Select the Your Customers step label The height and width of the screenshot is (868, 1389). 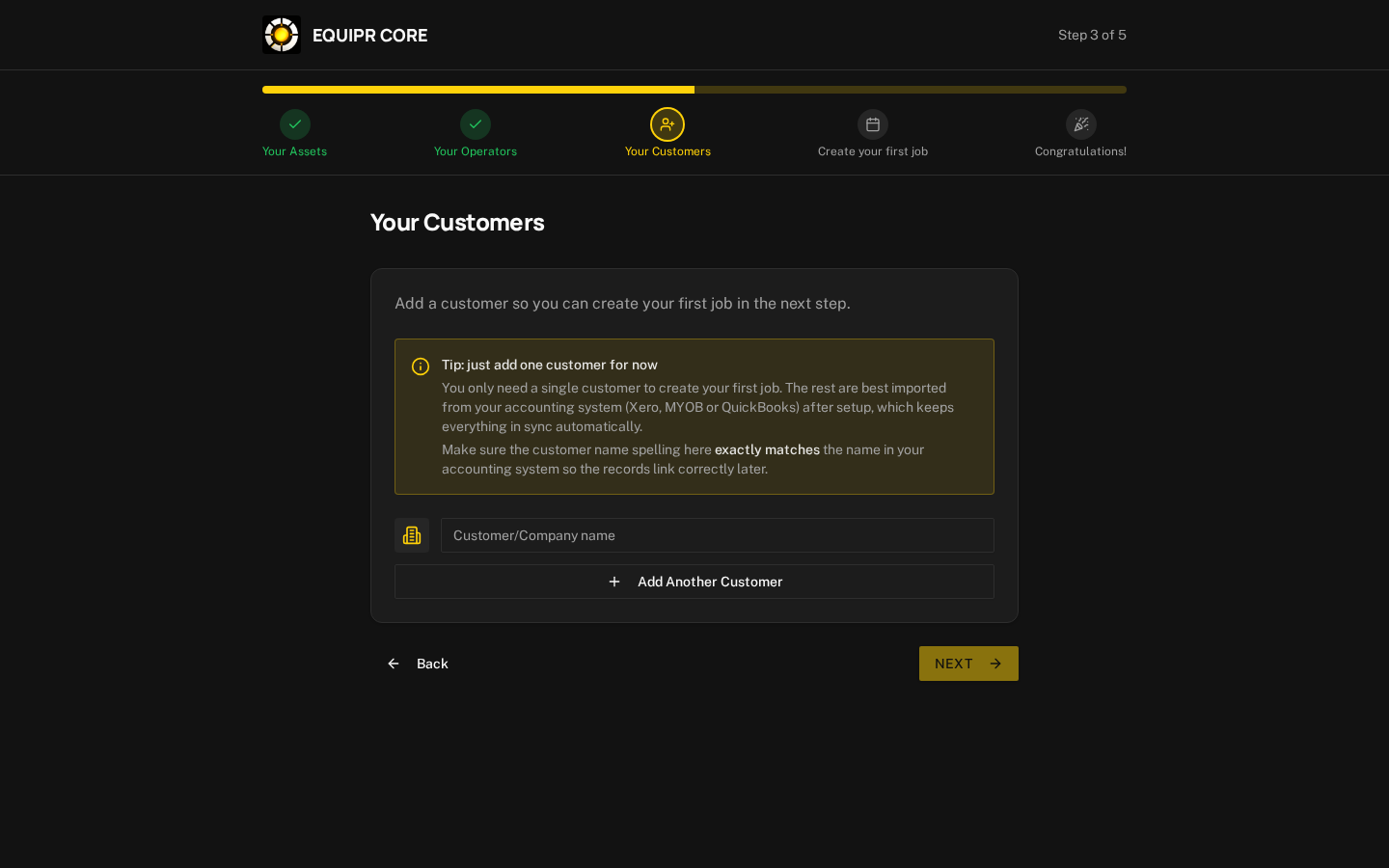point(667,151)
